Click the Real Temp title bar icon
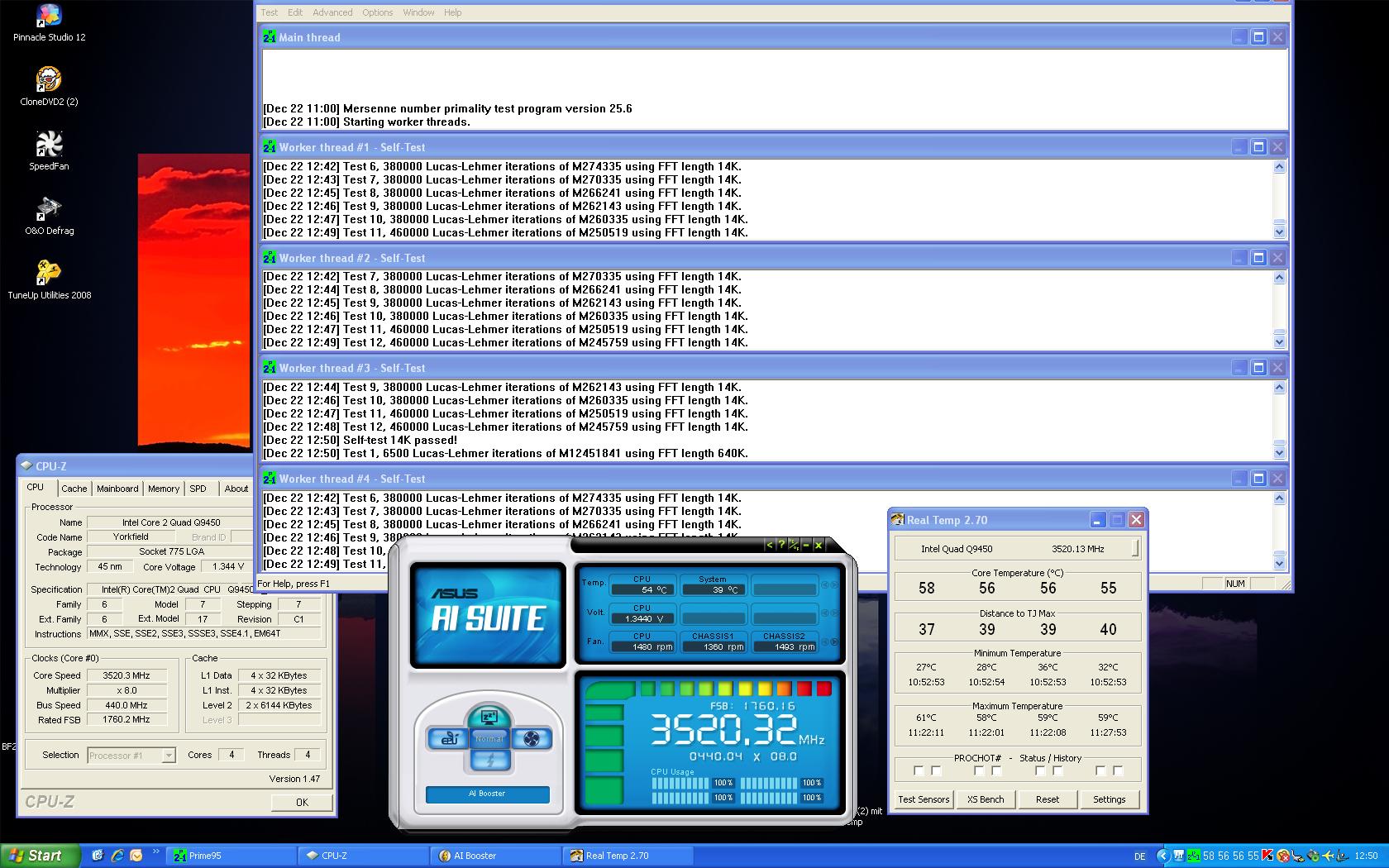 pyautogui.click(x=897, y=520)
